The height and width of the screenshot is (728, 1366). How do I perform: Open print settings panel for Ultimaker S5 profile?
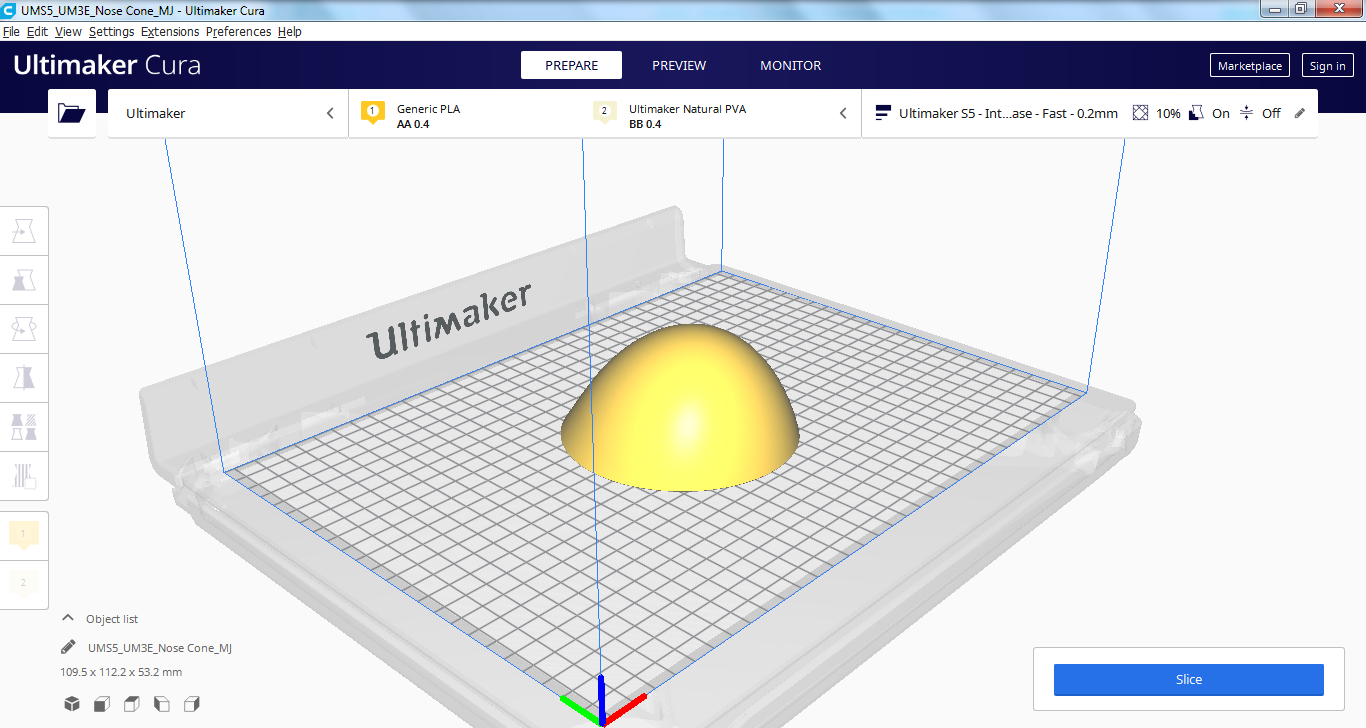point(1089,113)
